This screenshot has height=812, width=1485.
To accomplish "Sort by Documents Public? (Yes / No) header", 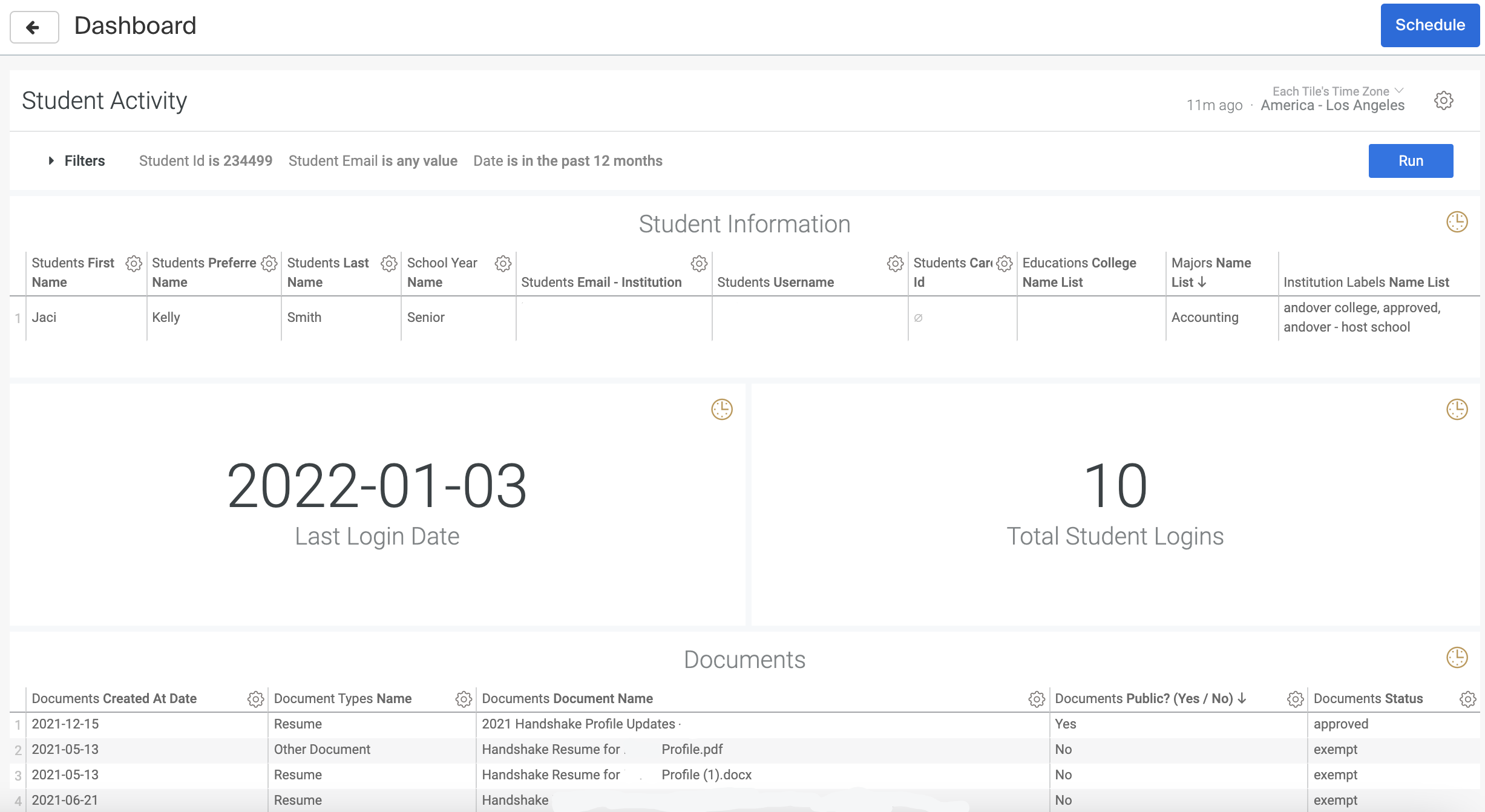I will (1150, 699).
